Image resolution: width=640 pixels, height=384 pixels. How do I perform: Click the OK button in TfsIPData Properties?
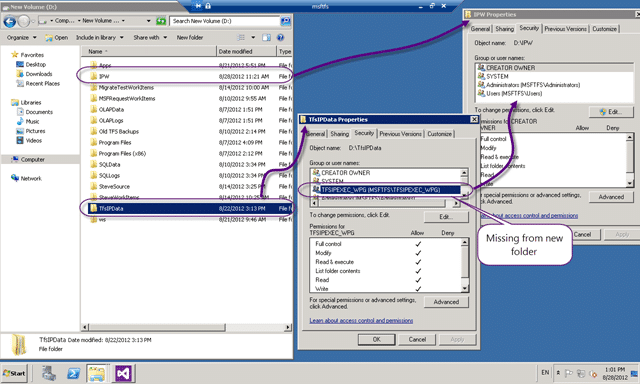pyautogui.click(x=376, y=340)
